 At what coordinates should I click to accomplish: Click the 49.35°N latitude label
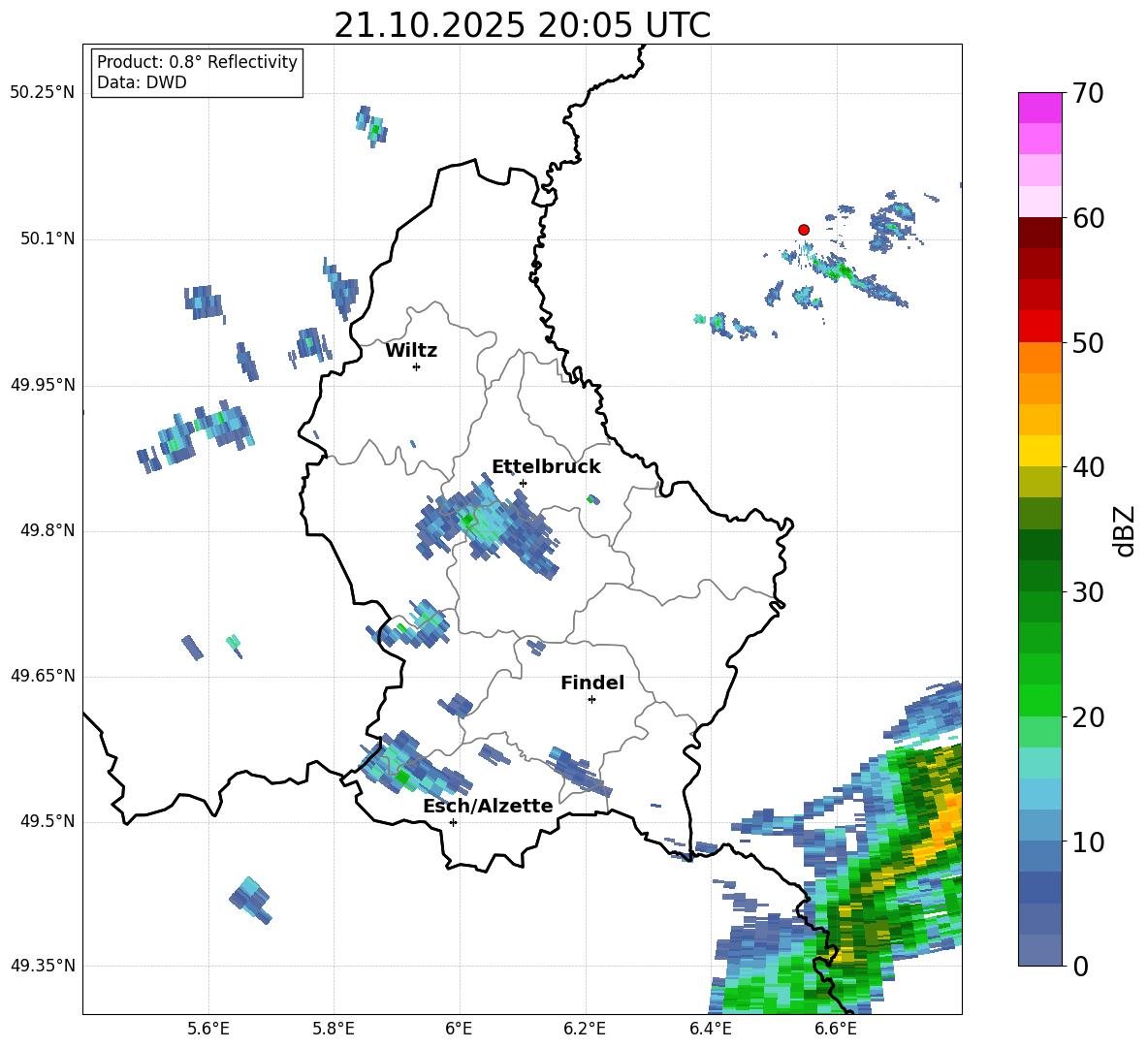pos(43,966)
